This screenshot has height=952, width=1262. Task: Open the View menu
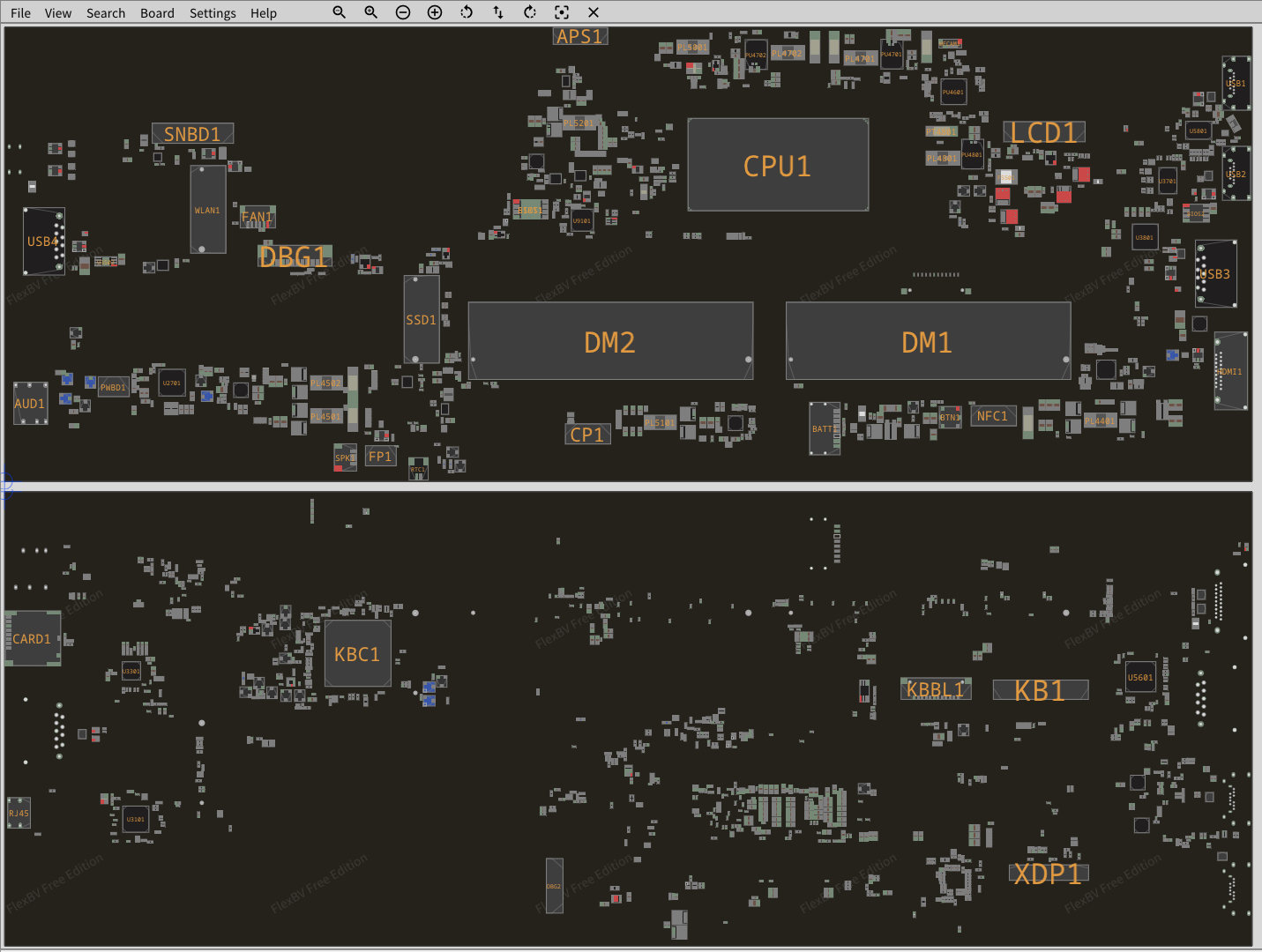(x=58, y=13)
